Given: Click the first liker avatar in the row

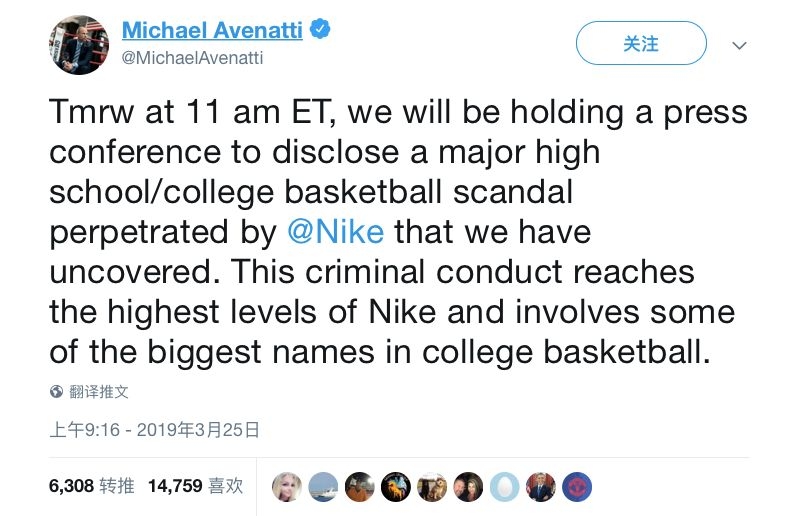Looking at the screenshot, I should 288,486.
